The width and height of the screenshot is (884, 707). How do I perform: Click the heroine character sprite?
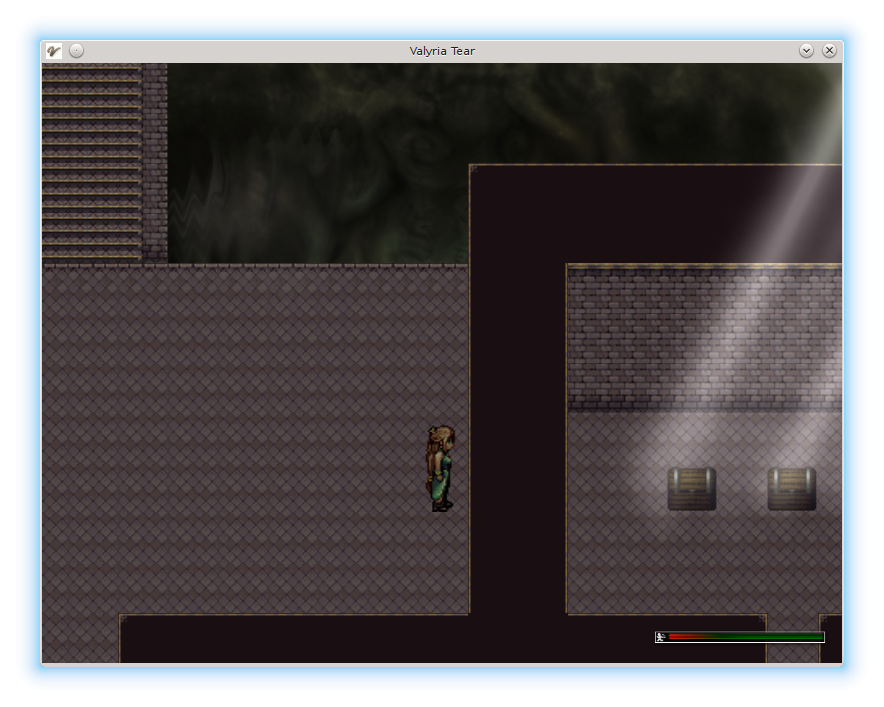point(441,469)
